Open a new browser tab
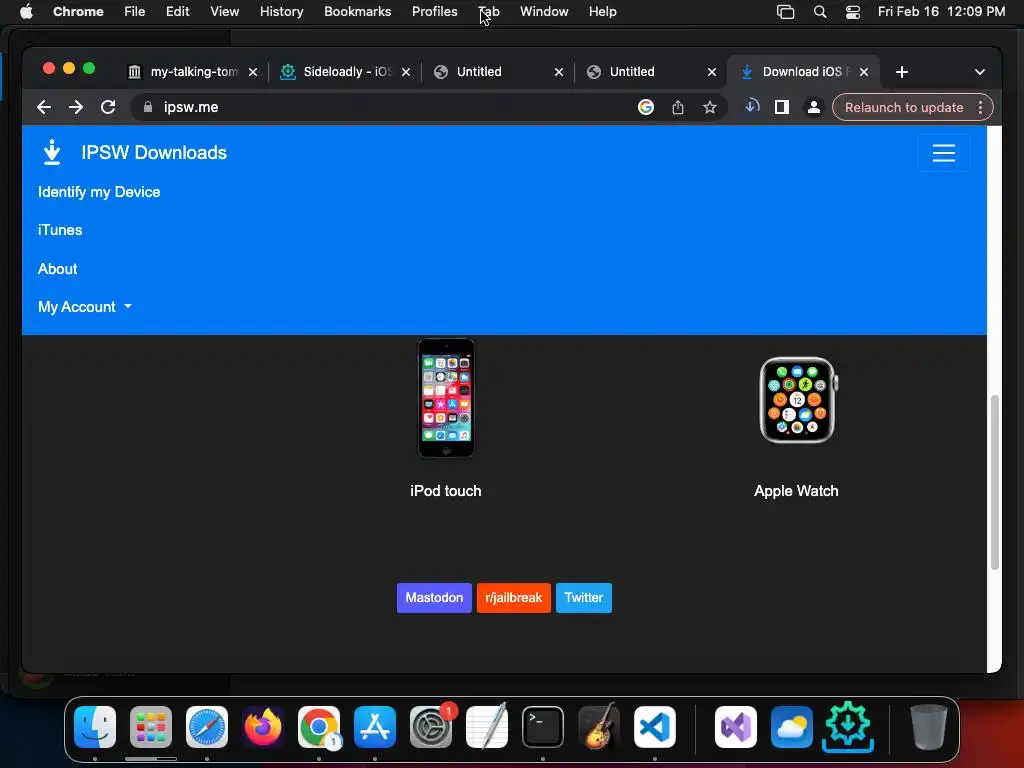Viewport: 1024px width, 768px height. [x=902, y=72]
